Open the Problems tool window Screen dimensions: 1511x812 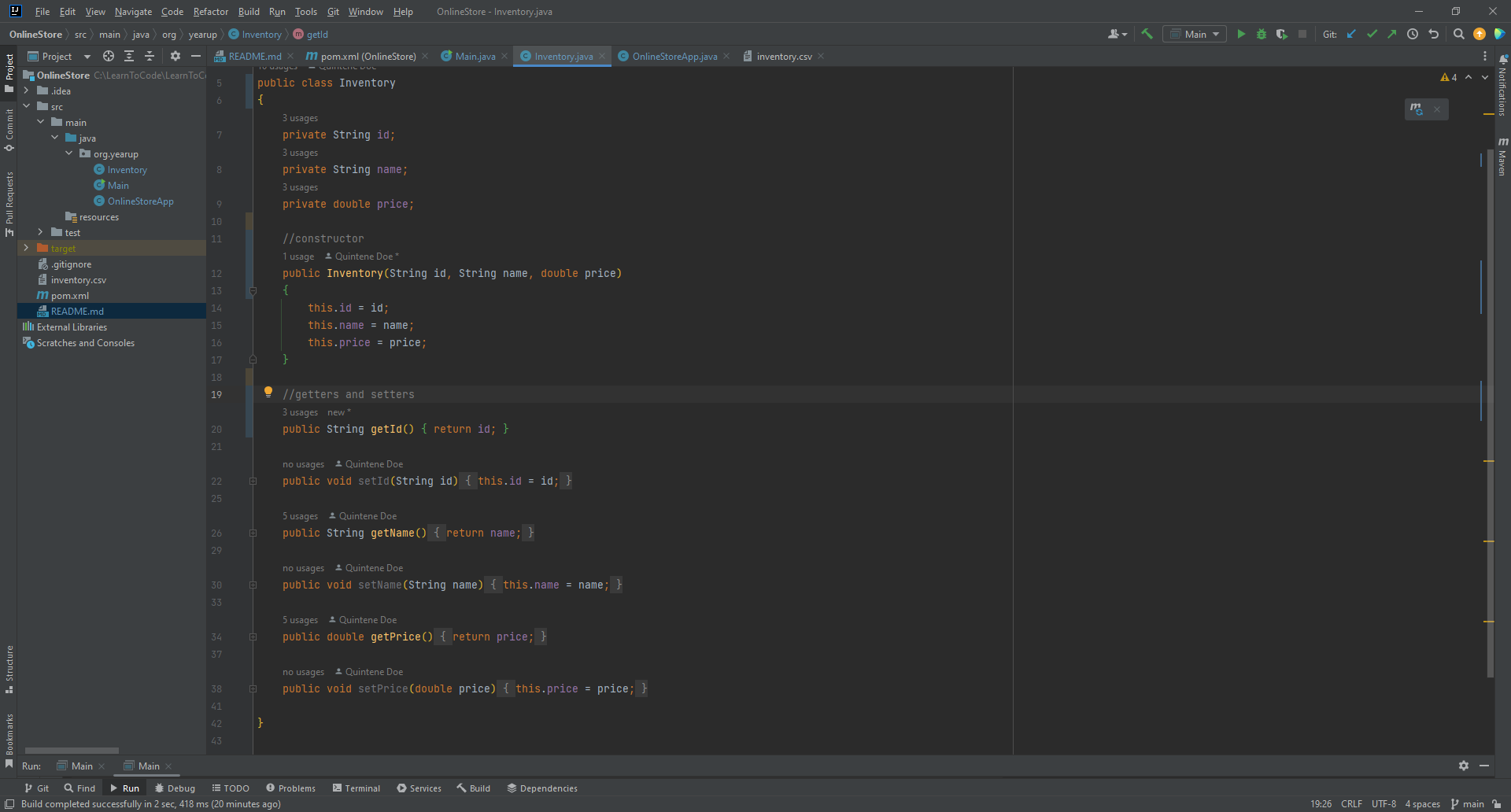coord(290,788)
